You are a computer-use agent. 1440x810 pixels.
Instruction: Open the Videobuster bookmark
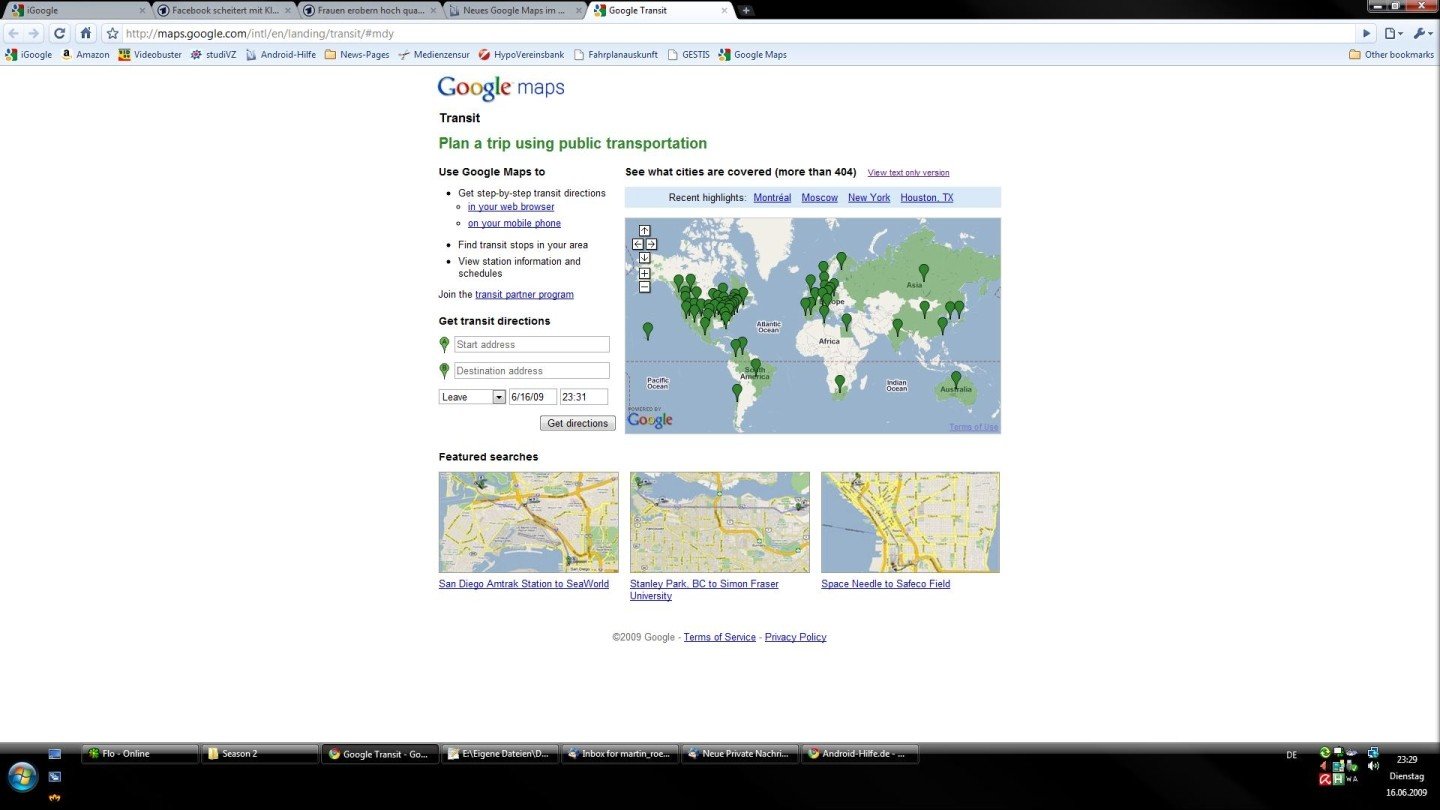click(x=150, y=55)
